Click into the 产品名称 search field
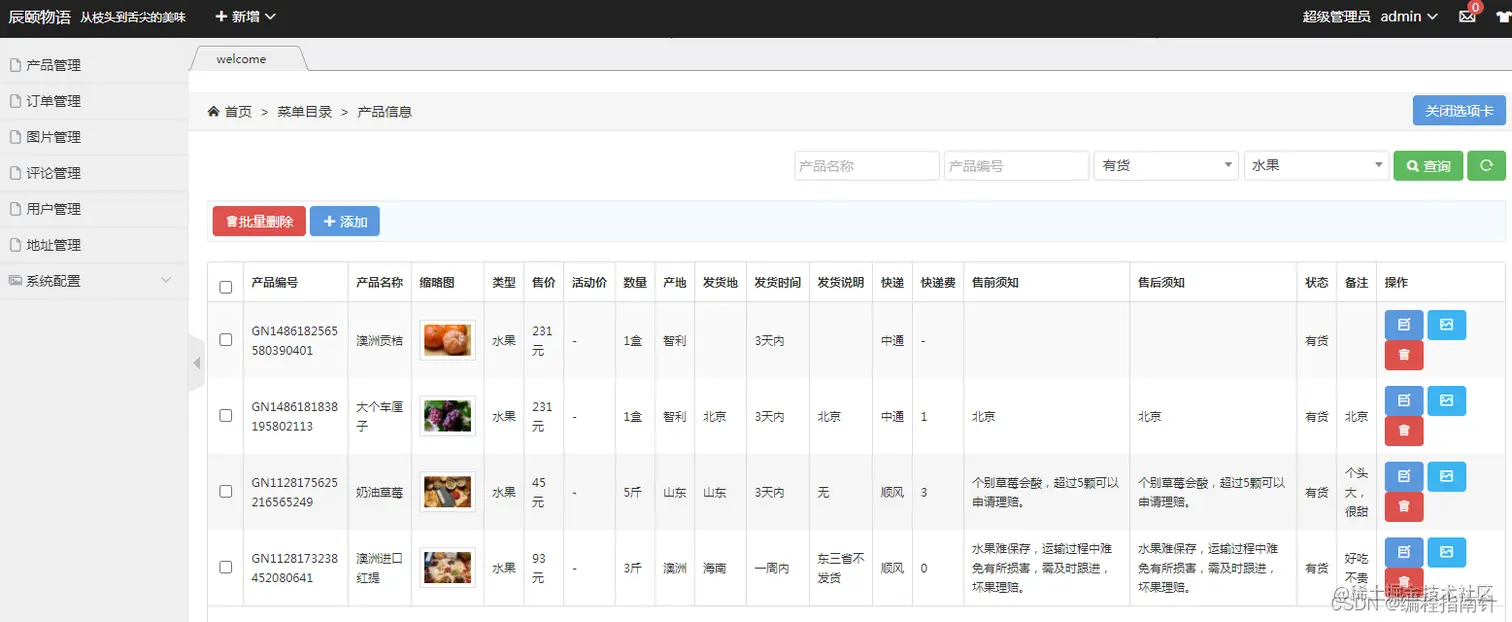1512x622 pixels. [867, 165]
